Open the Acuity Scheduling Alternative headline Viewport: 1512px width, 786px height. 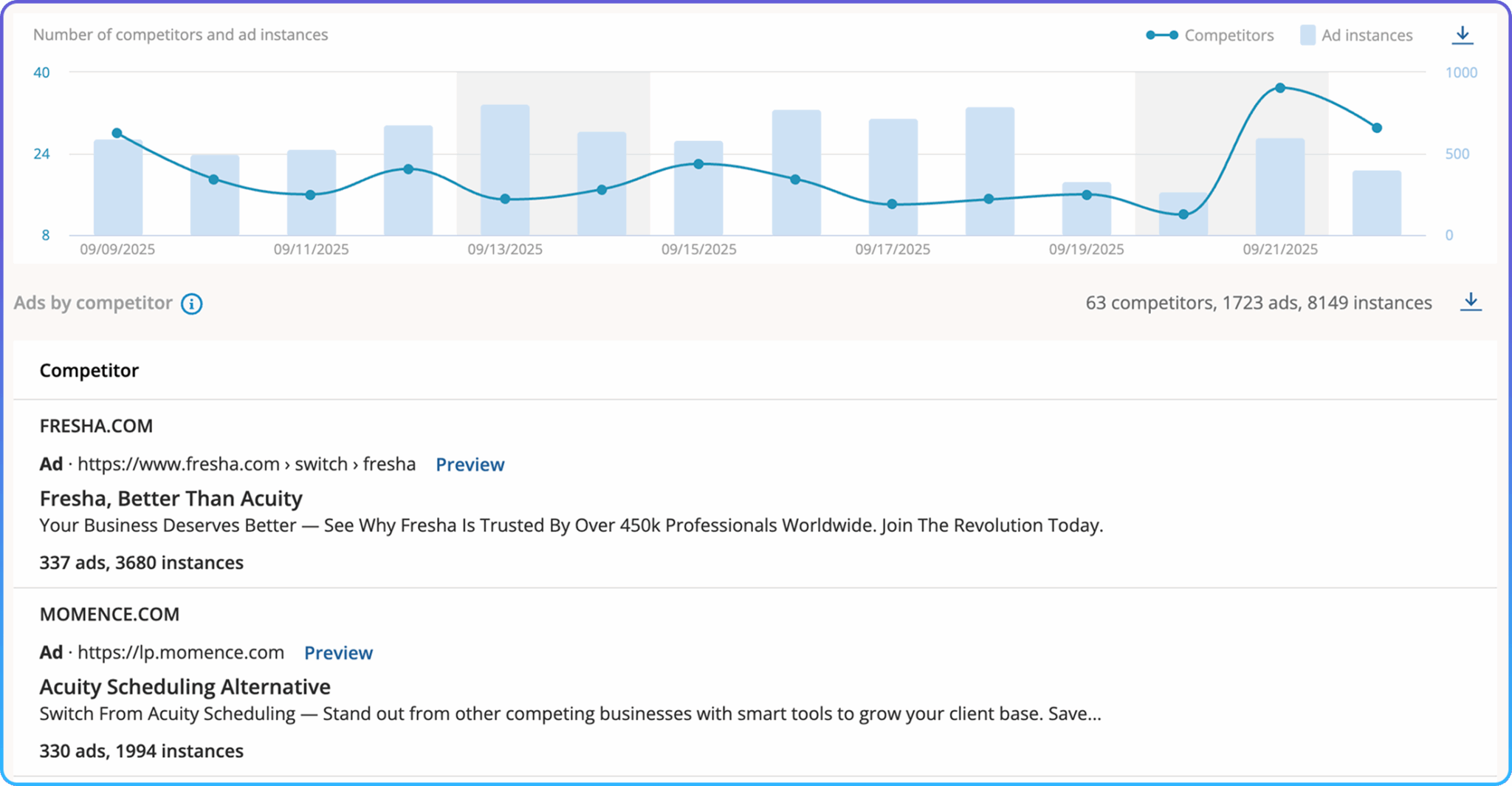point(185,687)
